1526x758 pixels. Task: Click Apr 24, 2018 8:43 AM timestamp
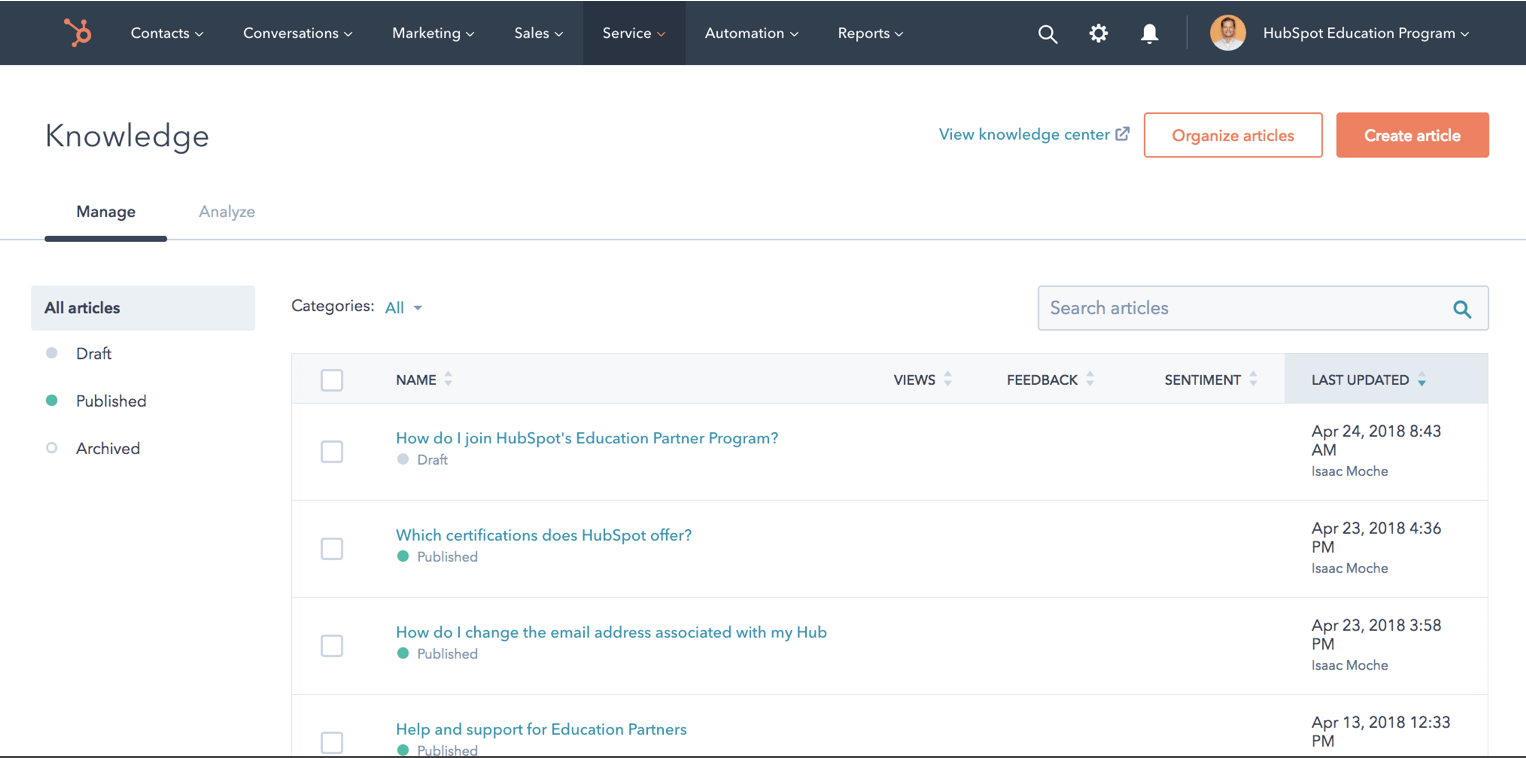click(x=1376, y=441)
